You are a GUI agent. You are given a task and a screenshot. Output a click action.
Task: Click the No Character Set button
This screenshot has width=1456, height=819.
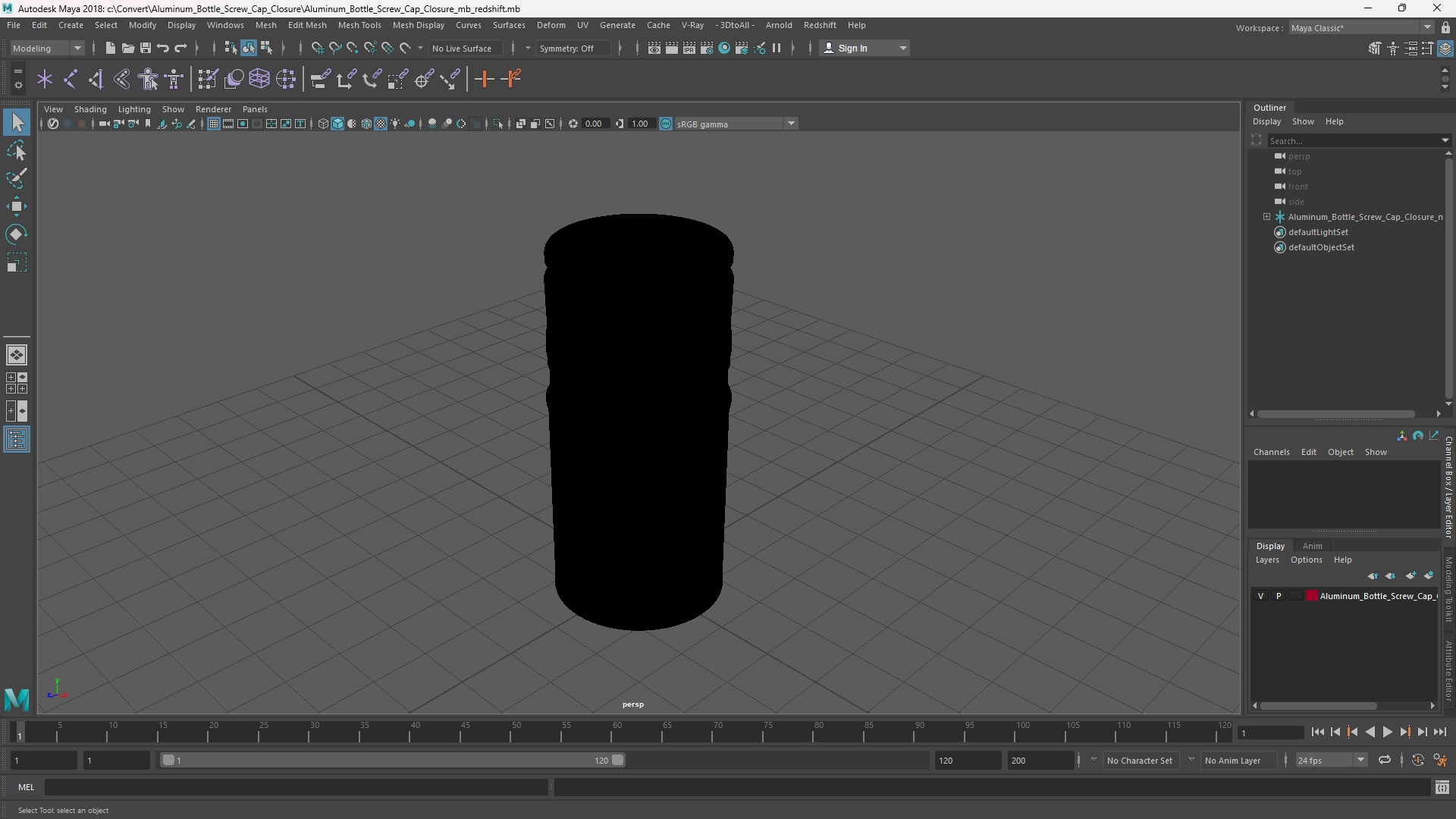(1139, 760)
